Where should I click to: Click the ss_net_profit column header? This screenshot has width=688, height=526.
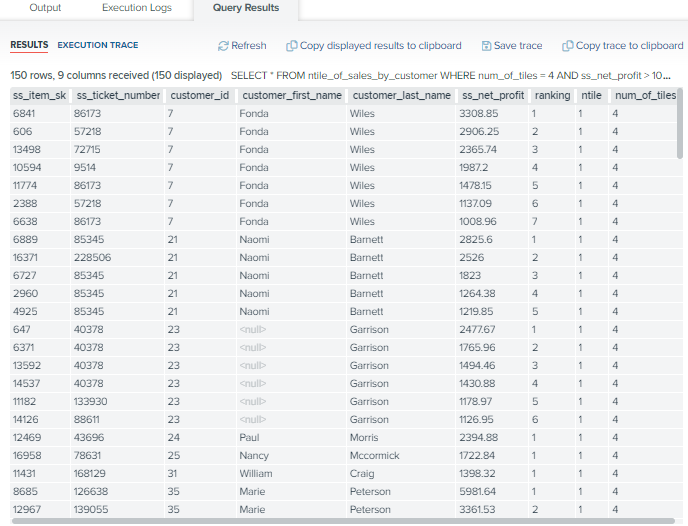click(x=493, y=95)
